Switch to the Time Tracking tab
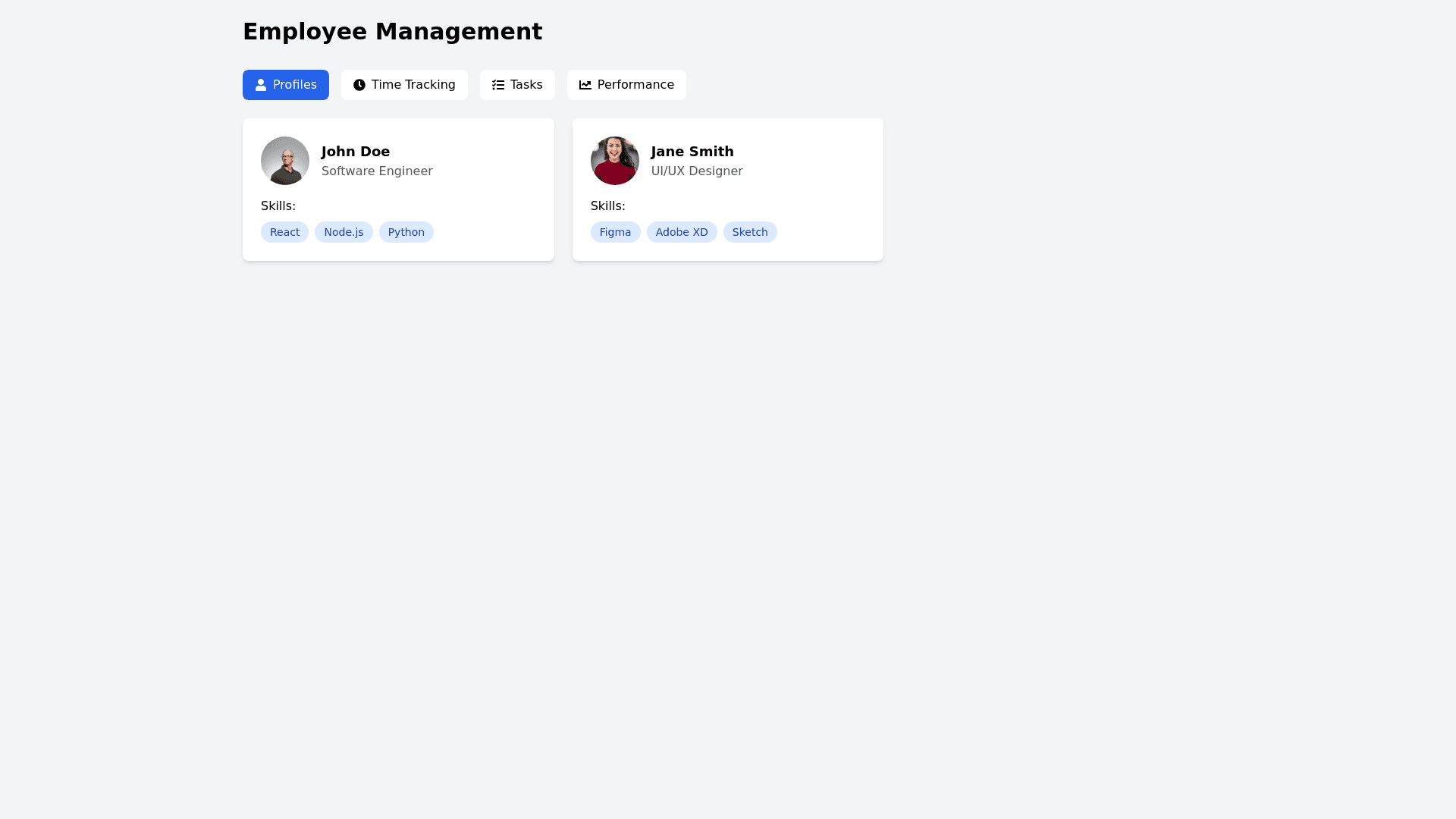Viewport: 1456px width, 819px height. point(404,85)
